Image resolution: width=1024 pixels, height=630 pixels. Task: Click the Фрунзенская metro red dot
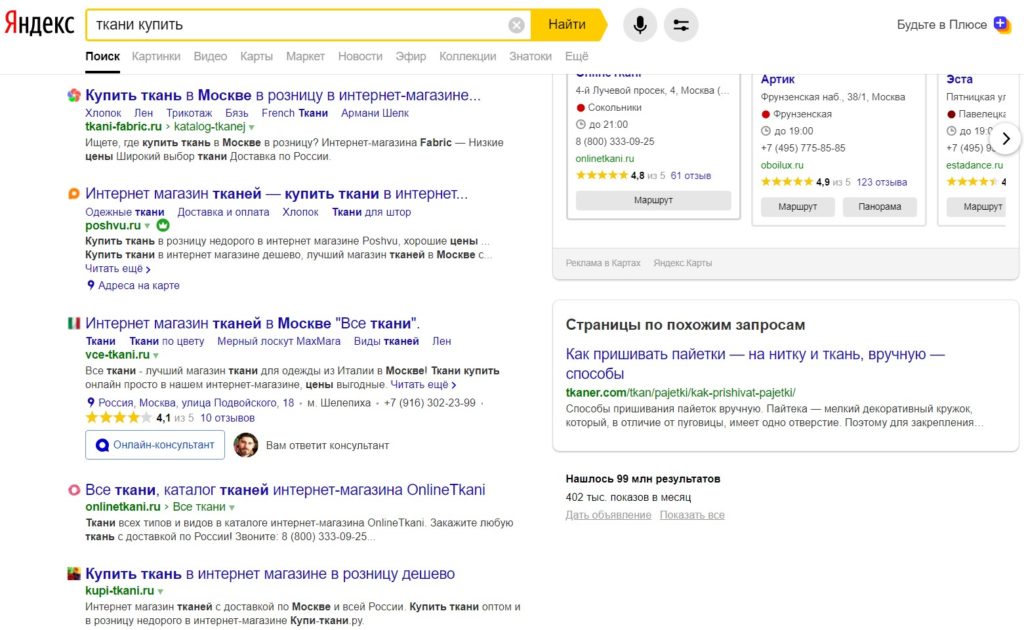(x=765, y=114)
